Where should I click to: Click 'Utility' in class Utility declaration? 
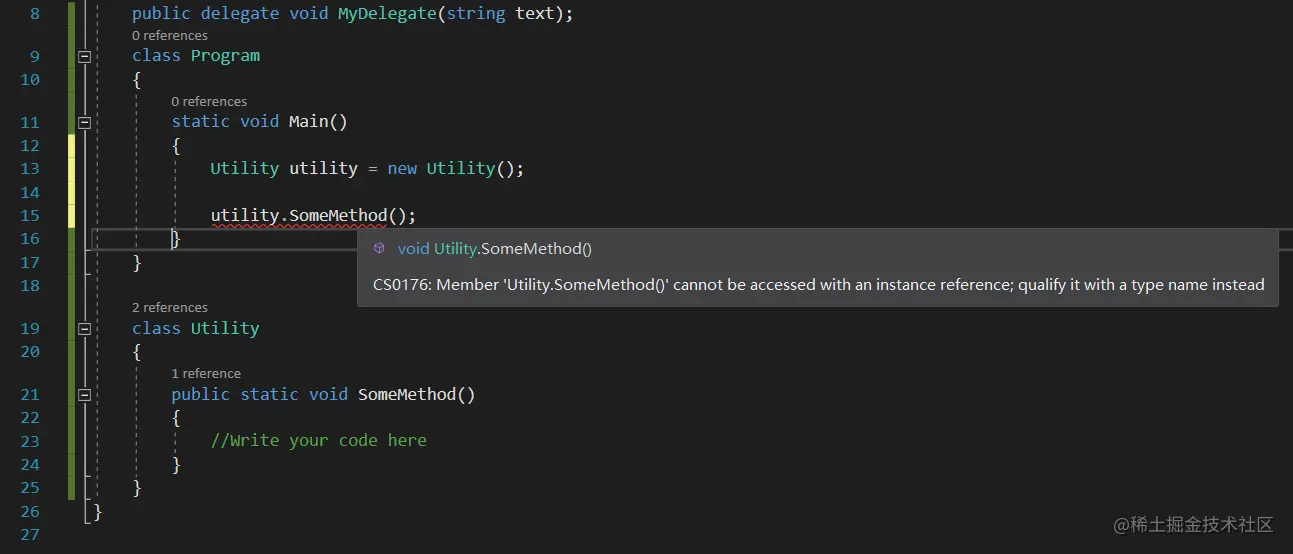coord(225,328)
